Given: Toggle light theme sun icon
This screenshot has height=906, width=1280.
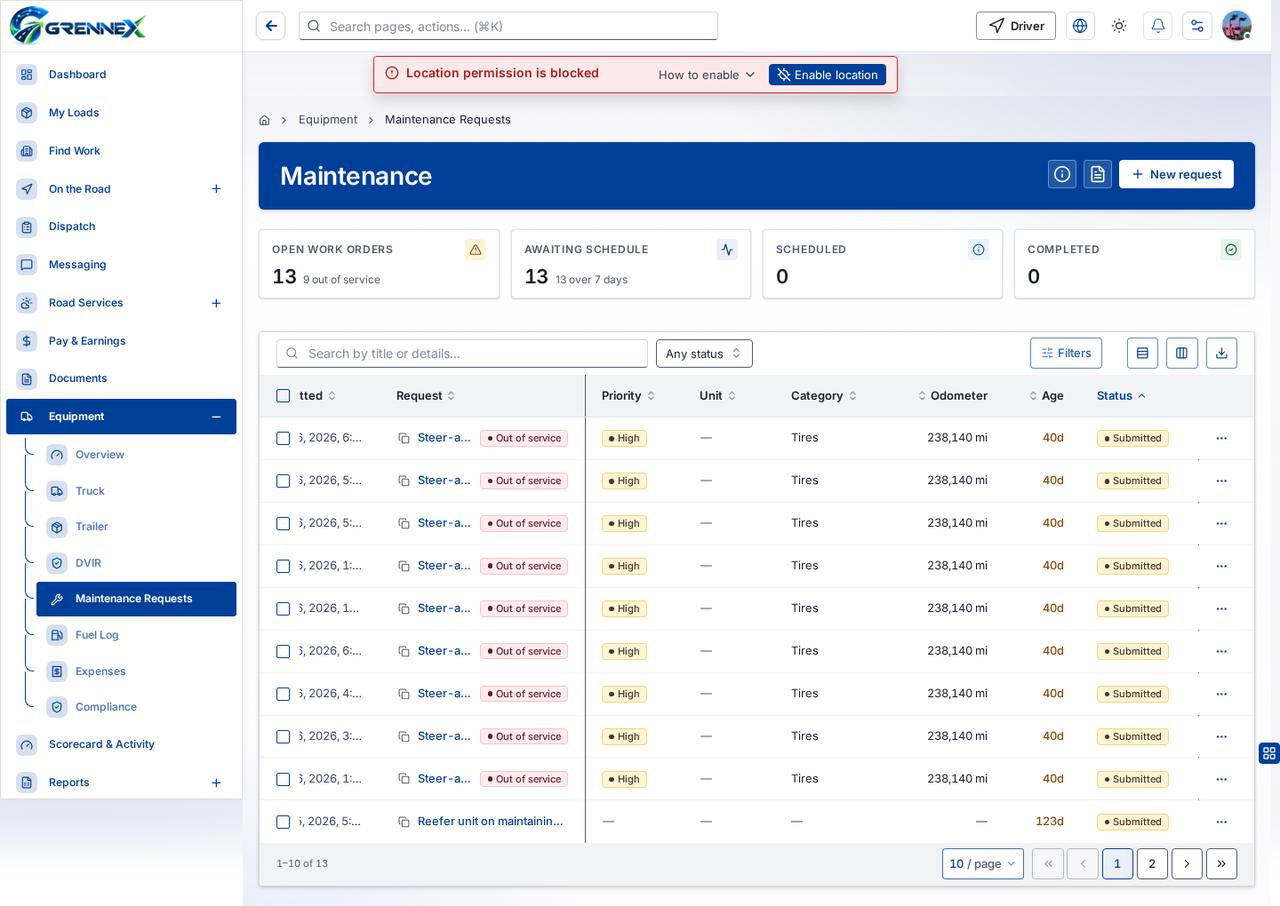Looking at the screenshot, I should (x=1119, y=26).
